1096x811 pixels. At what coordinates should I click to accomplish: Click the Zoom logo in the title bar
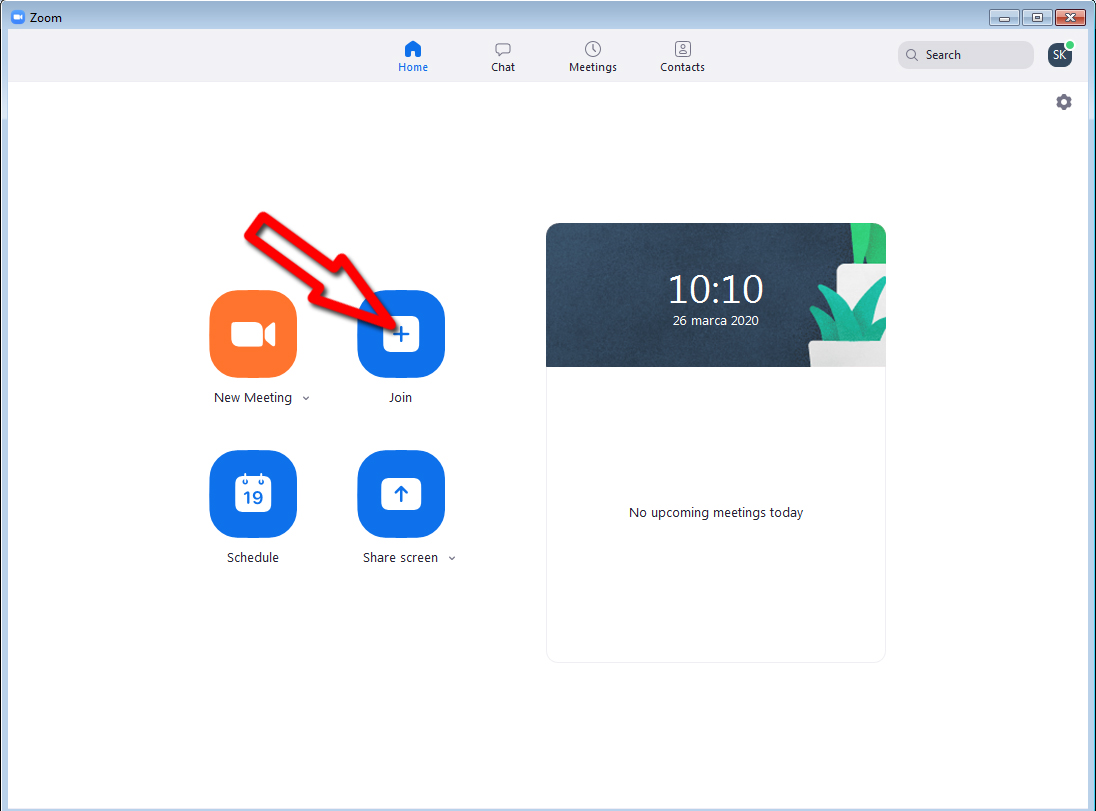[18, 17]
